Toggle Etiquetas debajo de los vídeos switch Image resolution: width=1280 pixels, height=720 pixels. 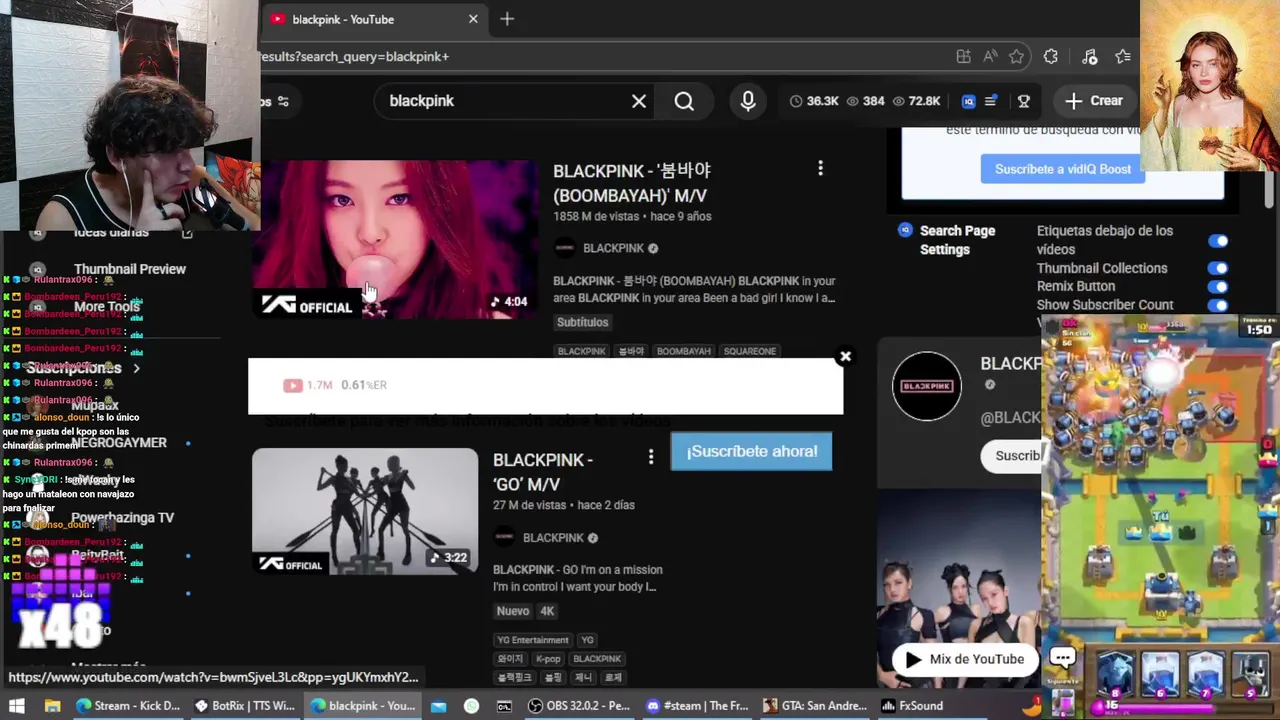[x=1218, y=241]
